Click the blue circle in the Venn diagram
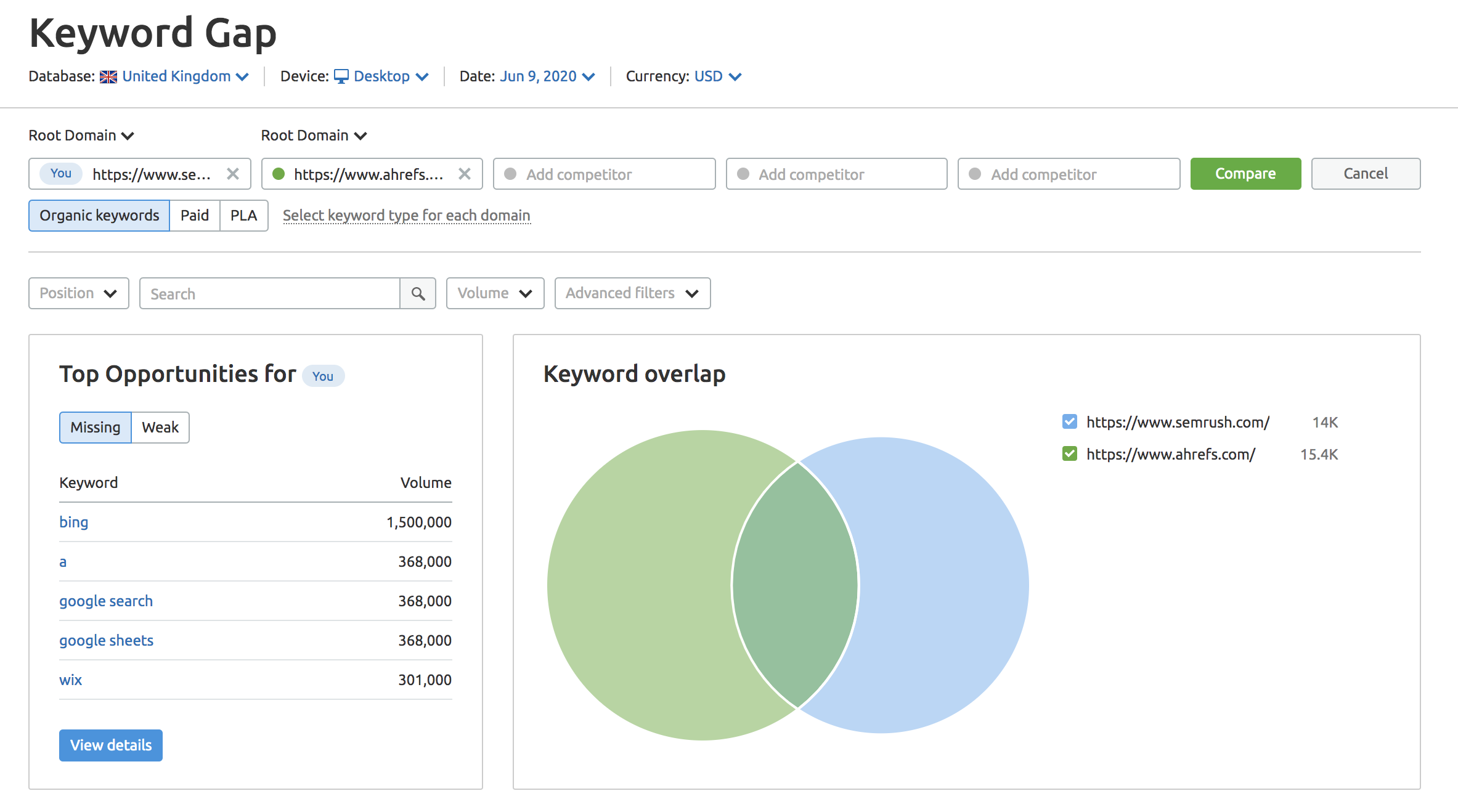Viewport: 1458px width, 812px height. coord(943,585)
